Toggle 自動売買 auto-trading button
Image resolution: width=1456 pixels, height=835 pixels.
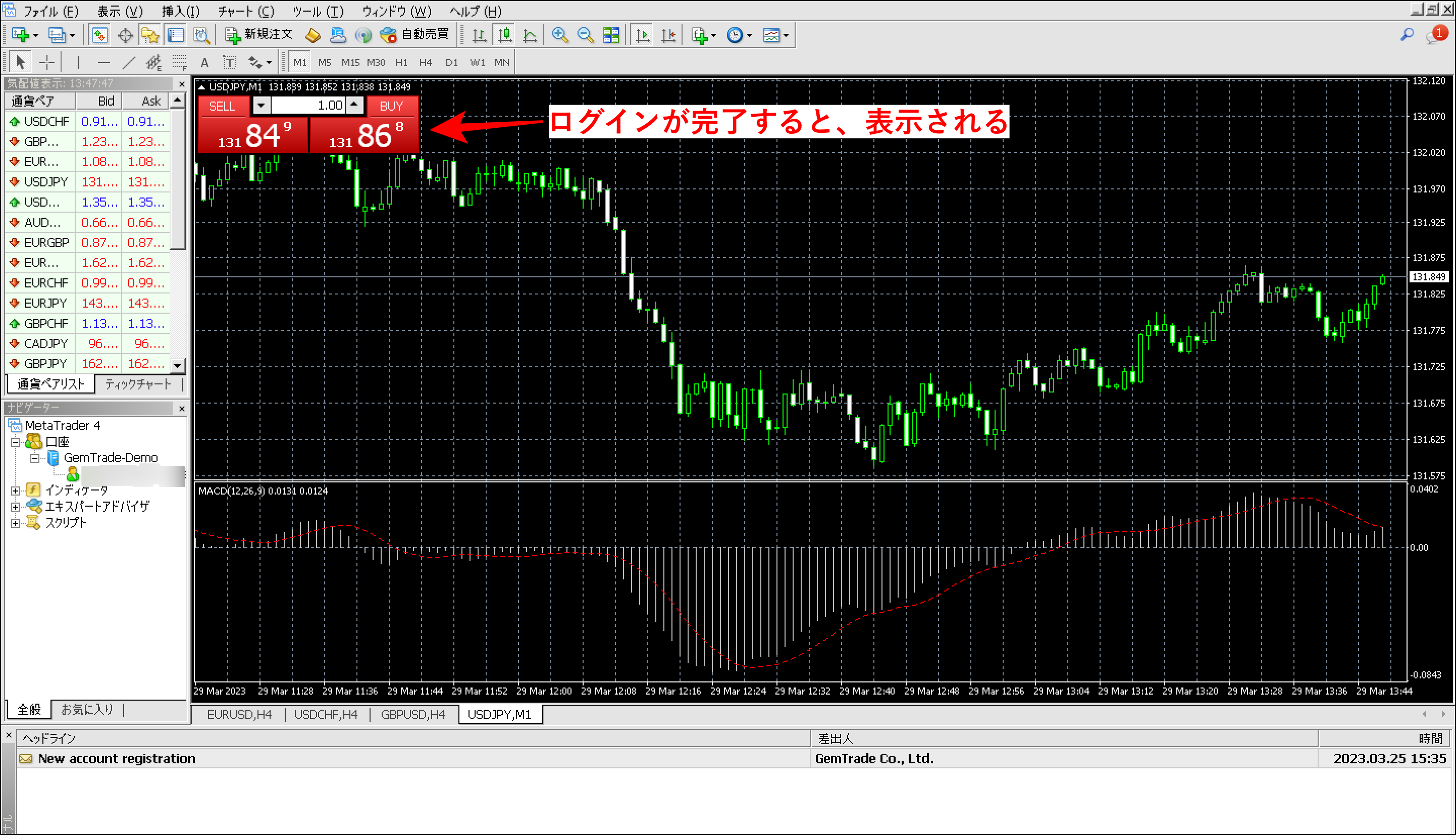point(415,35)
